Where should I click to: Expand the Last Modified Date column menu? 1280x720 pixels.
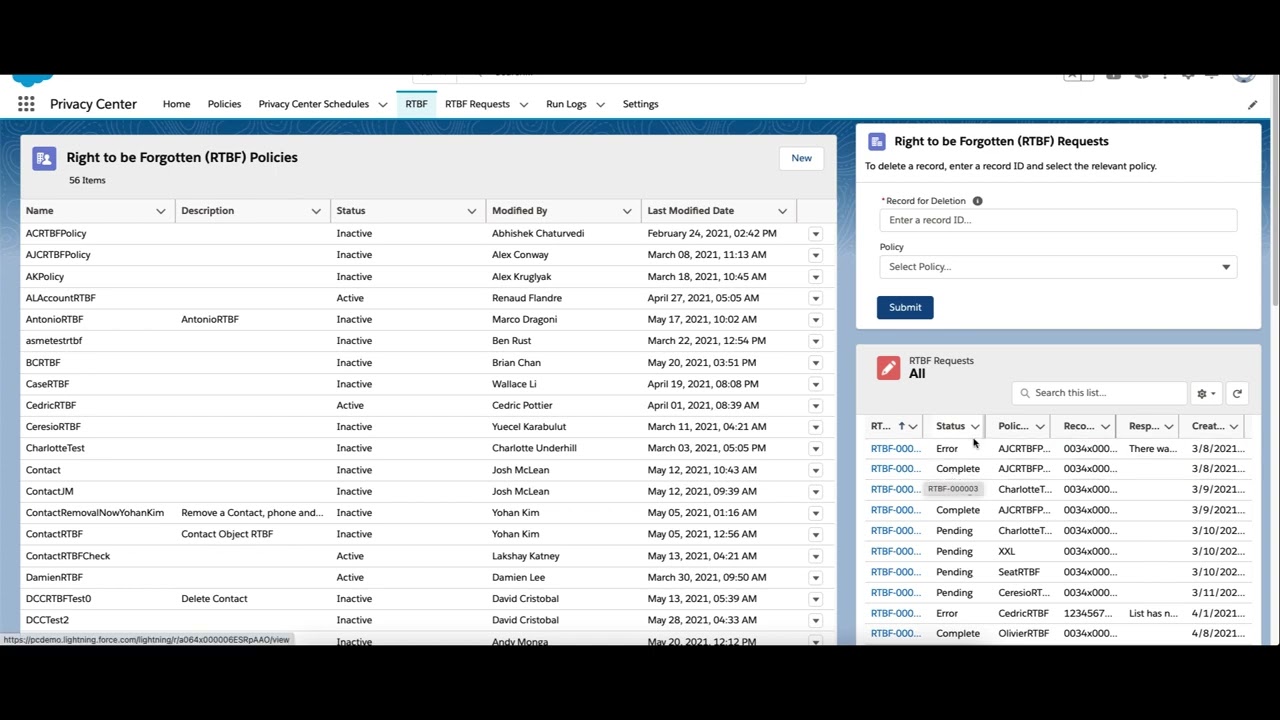pos(782,211)
